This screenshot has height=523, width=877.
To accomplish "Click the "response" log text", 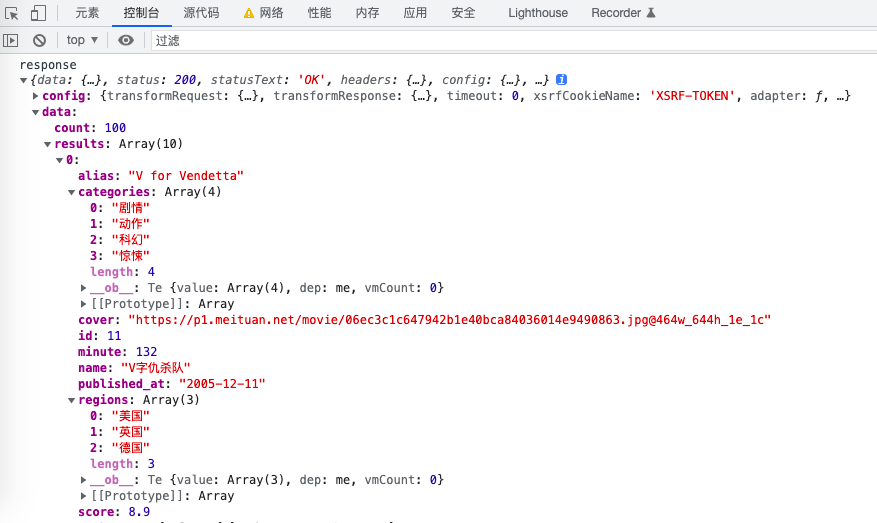I will pos(48,65).
